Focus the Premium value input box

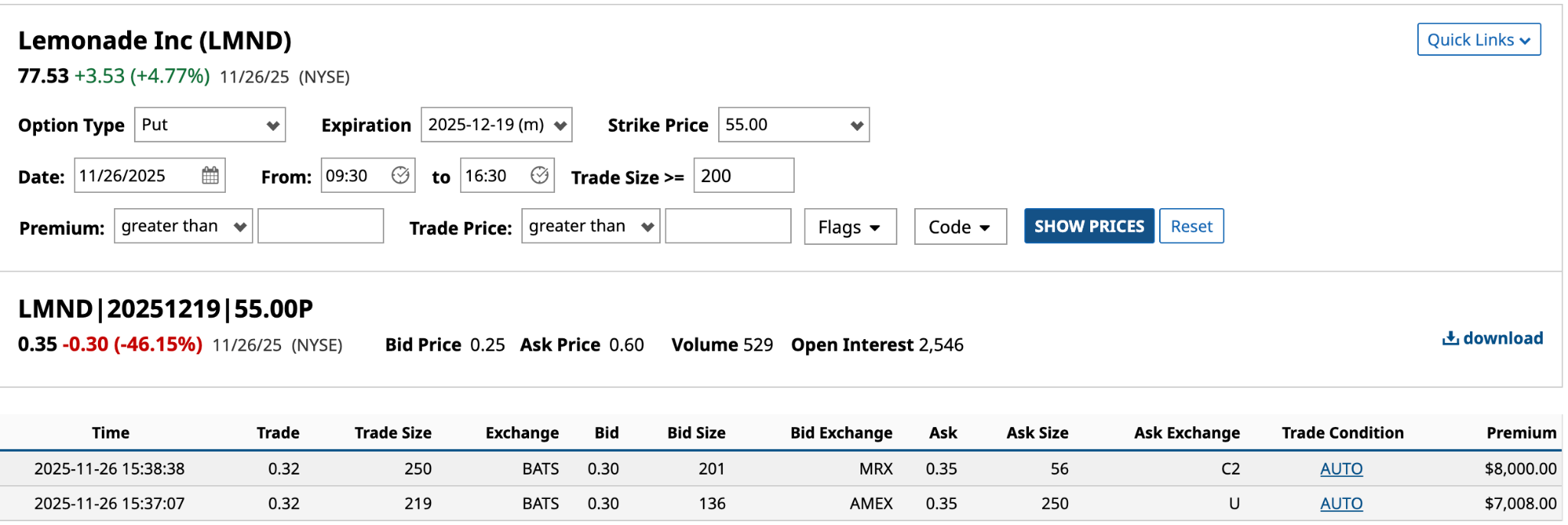pos(321,227)
